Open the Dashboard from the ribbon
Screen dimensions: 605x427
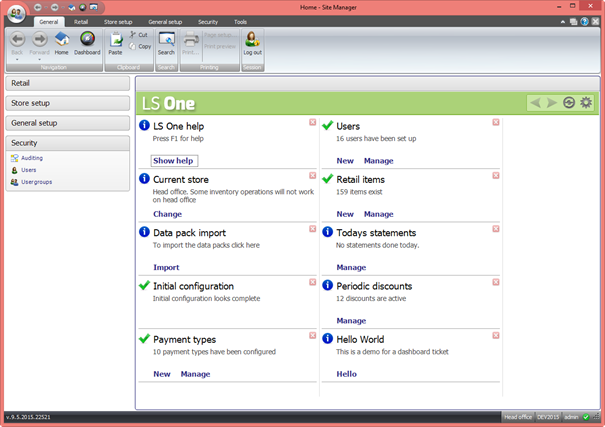click(x=87, y=44)
